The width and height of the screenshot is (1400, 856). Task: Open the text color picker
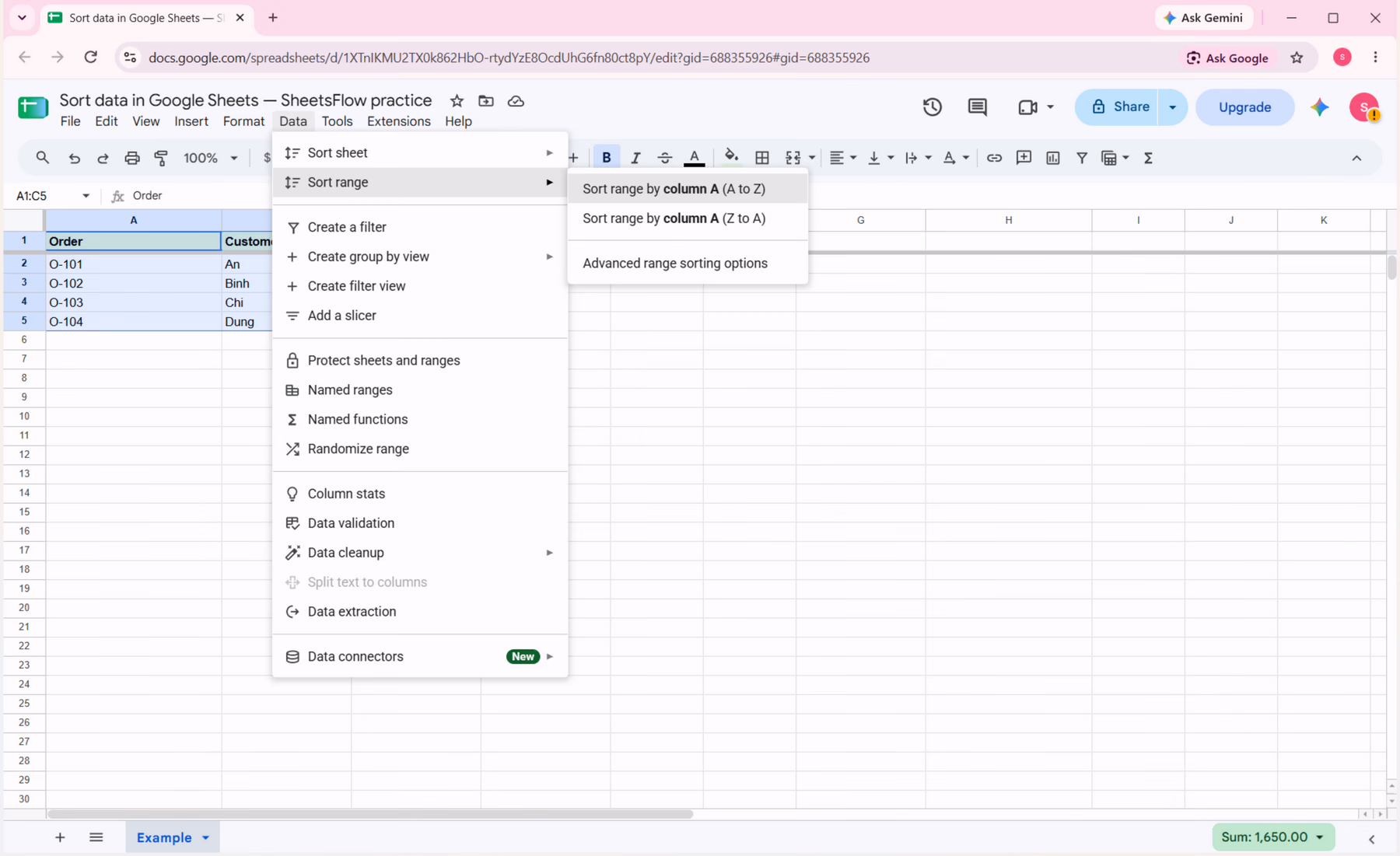pos(695,158)
